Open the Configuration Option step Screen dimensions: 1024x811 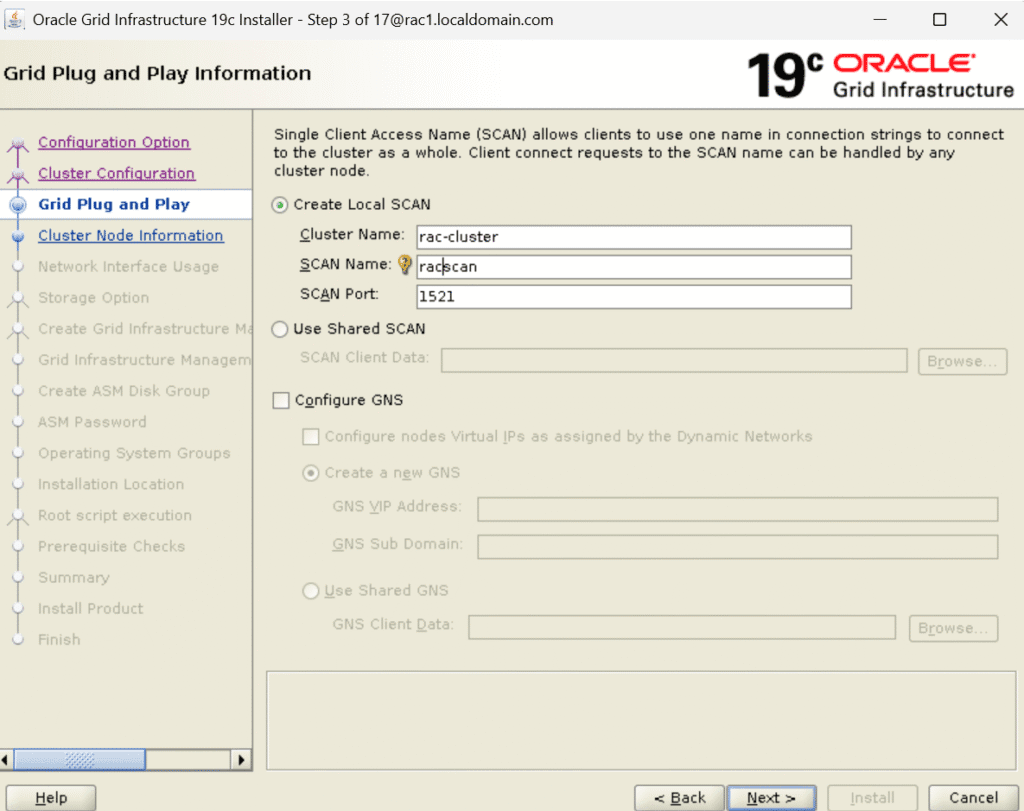click(114, 142)
